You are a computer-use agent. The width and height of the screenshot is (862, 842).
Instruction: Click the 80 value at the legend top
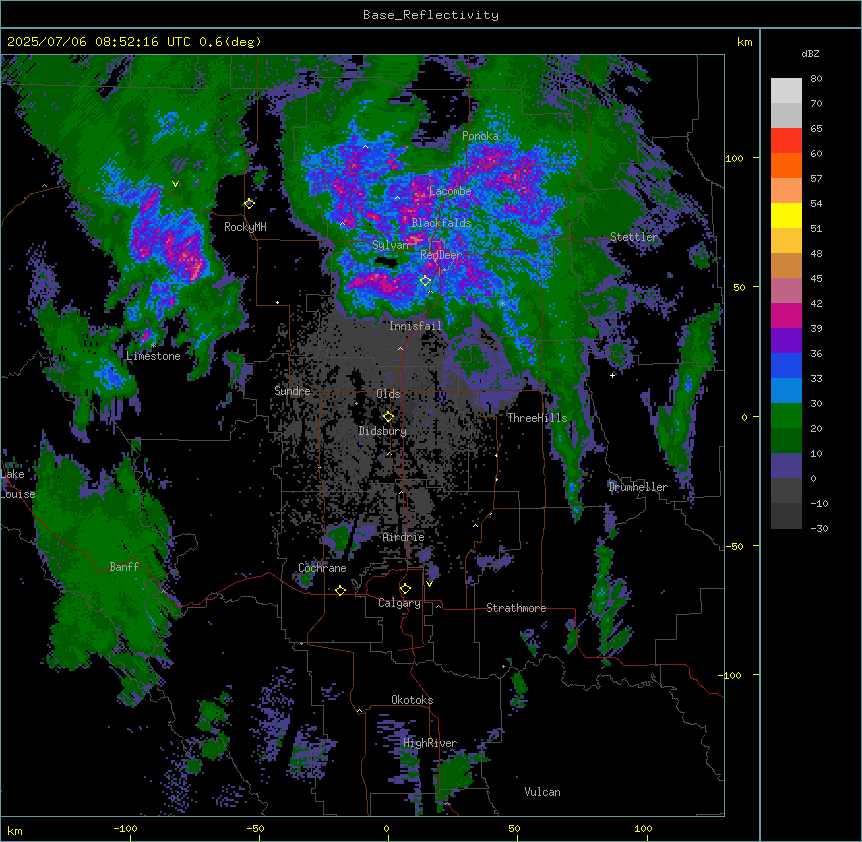pyautogui.click(x=816, y=79)
